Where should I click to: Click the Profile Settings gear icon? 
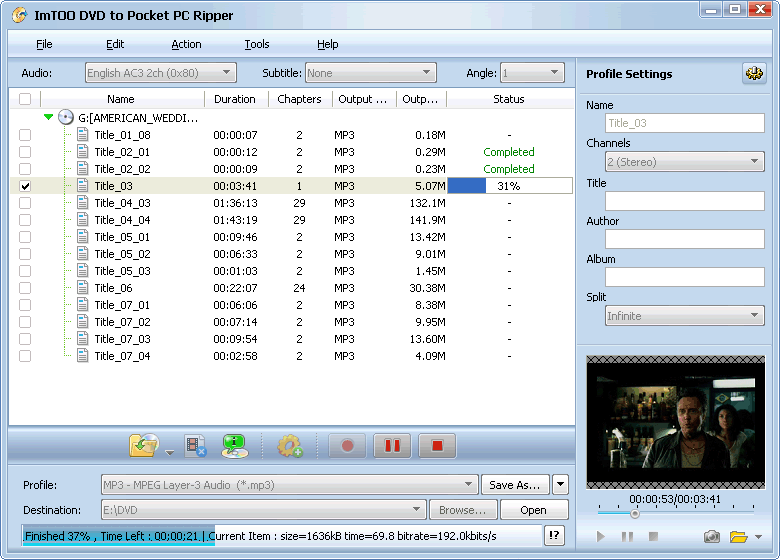[x=753, y=74]
